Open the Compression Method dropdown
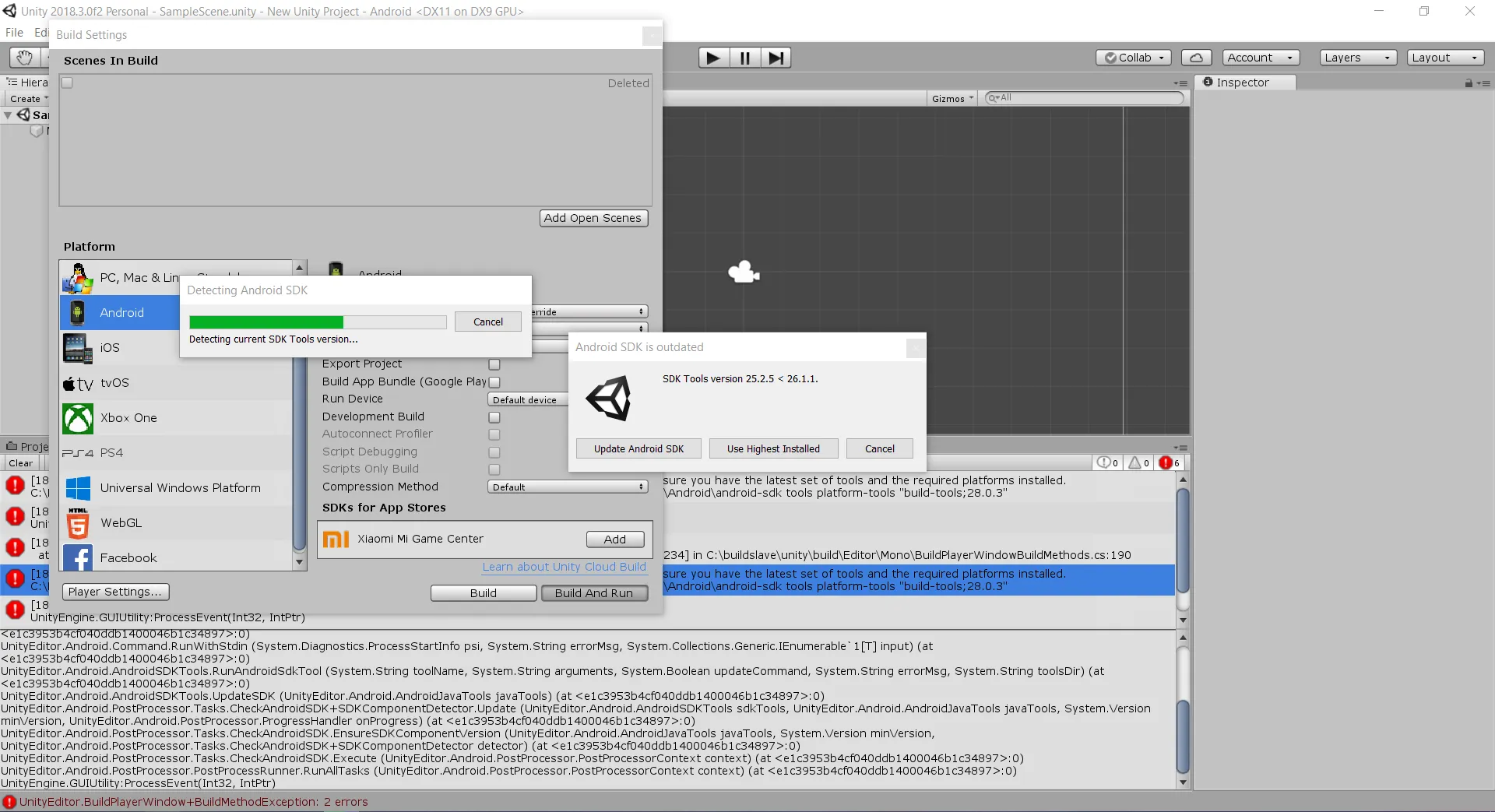This screenshot has width=1495, height=812. tap(568, 487)
